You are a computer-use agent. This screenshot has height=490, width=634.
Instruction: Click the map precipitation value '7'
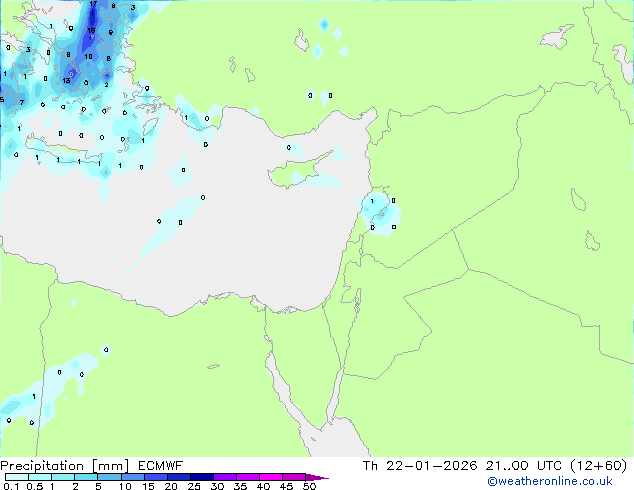(22, 103)
